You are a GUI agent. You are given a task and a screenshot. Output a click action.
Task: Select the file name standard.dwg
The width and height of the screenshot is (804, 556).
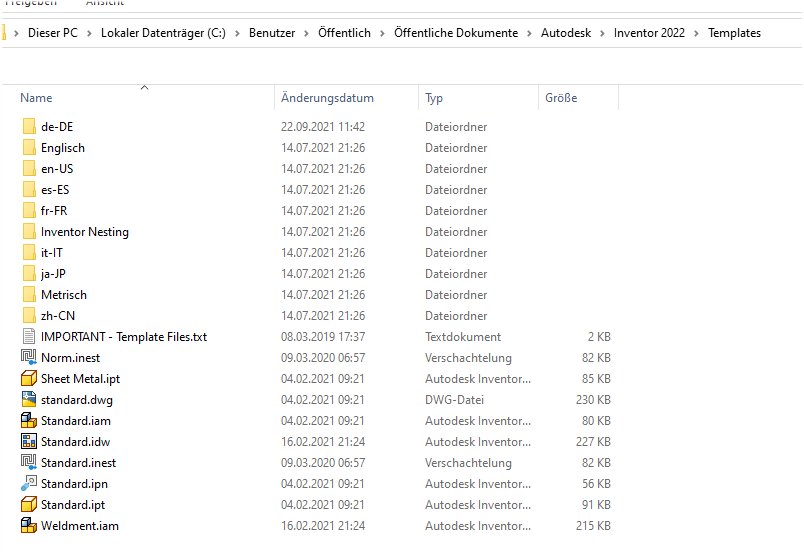click(x=77, y=400)
